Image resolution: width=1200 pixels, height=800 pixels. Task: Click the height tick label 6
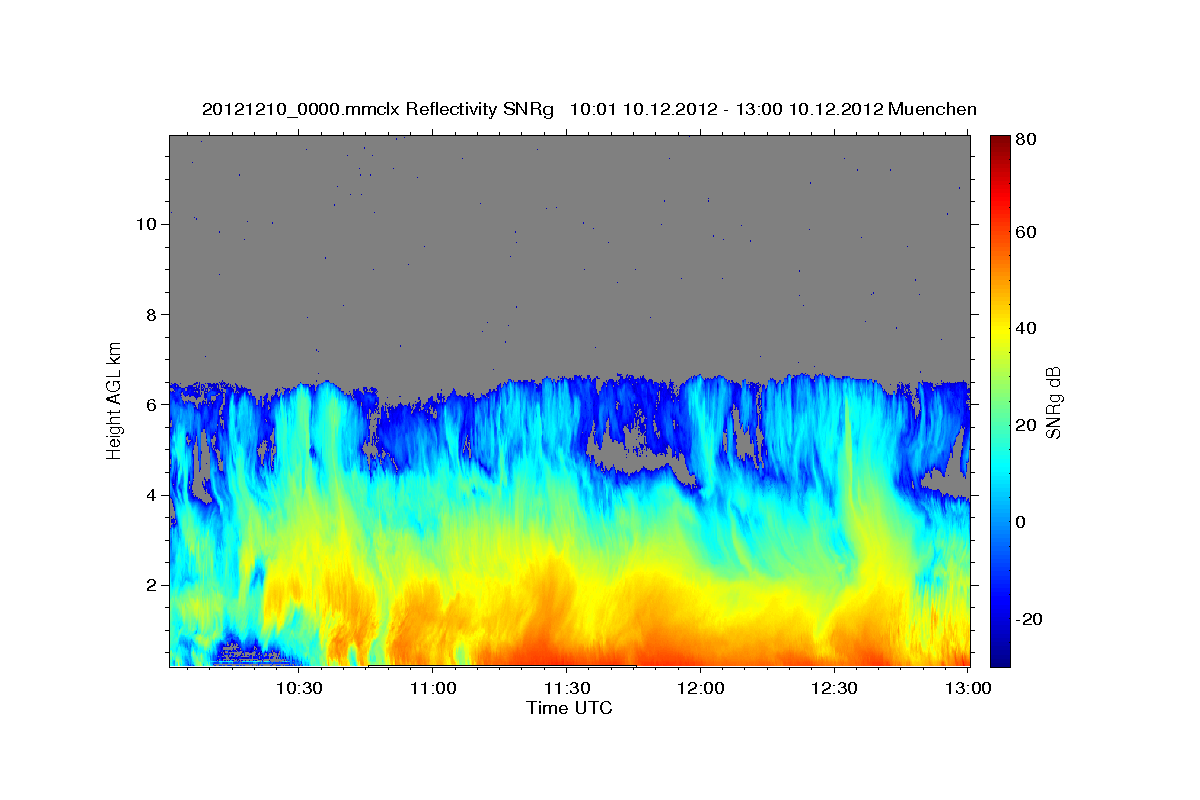point(152,404)
